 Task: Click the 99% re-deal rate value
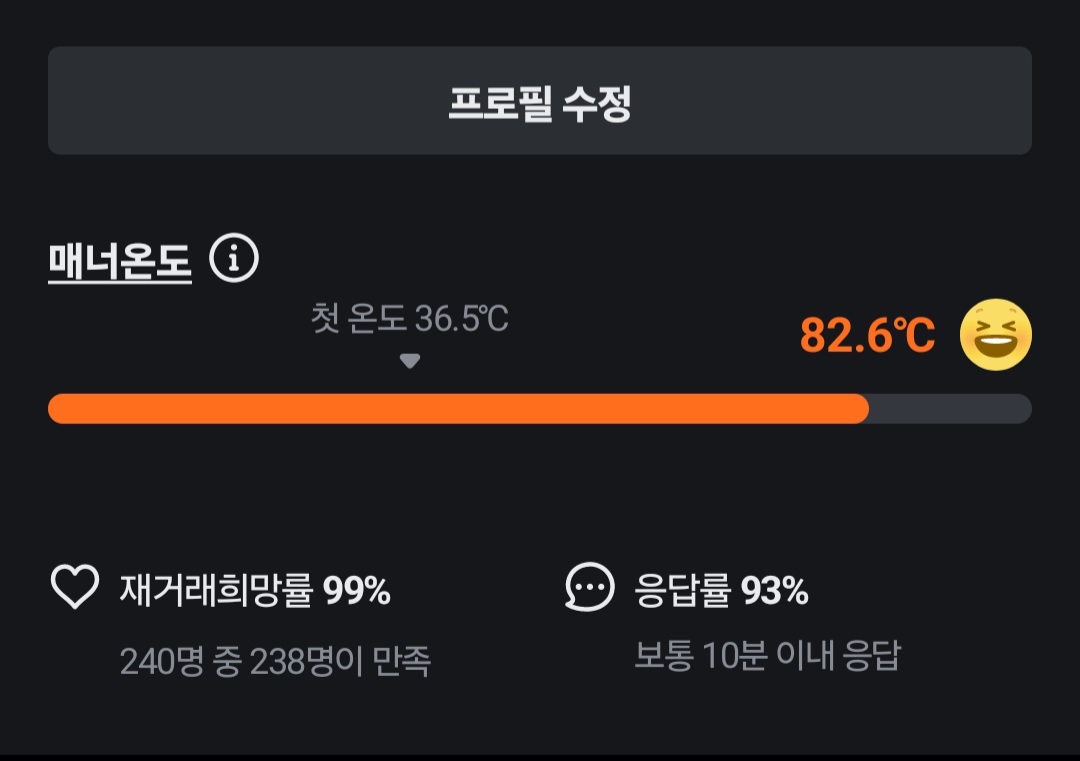pyautogui.click(x=357, y=591)
